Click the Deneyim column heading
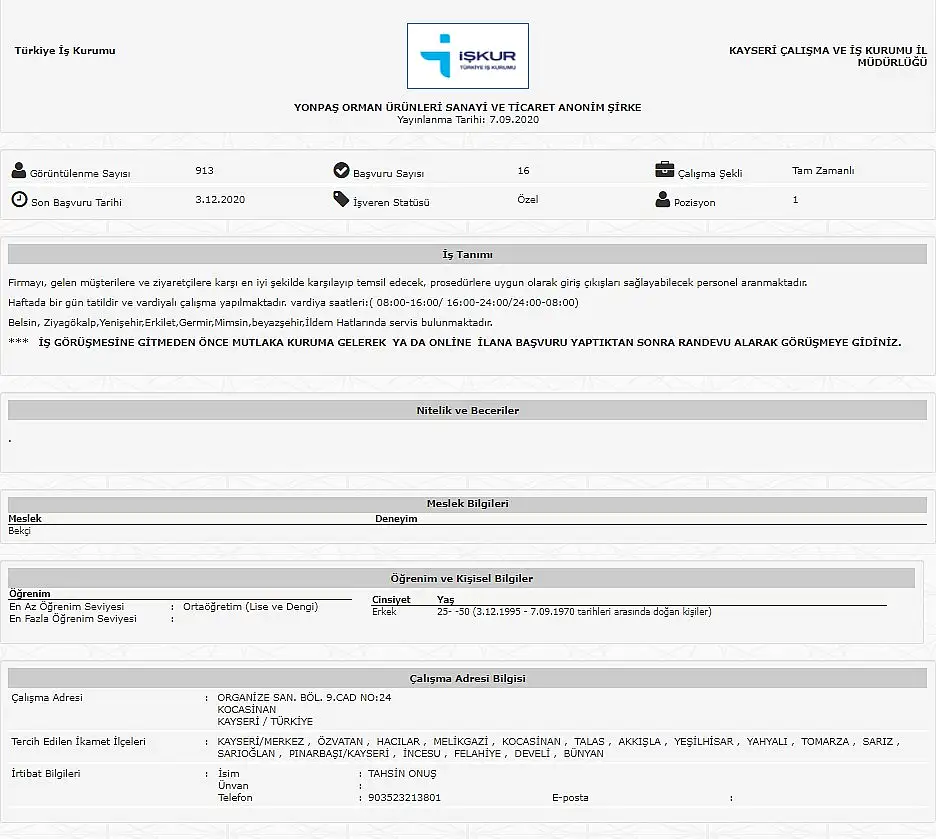Screen dimensions: 936x839 point(396,519)
